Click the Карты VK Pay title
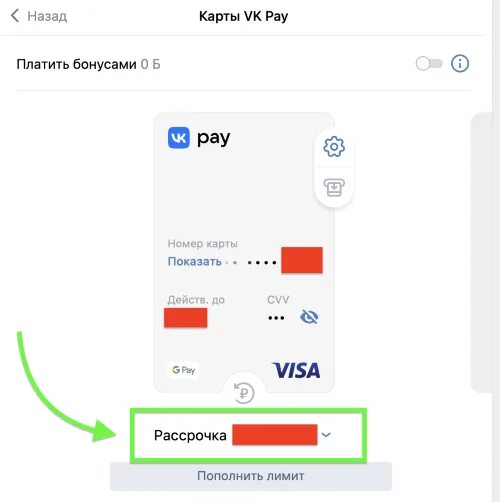This screenshot has width=500, height=502. (243, 16)
